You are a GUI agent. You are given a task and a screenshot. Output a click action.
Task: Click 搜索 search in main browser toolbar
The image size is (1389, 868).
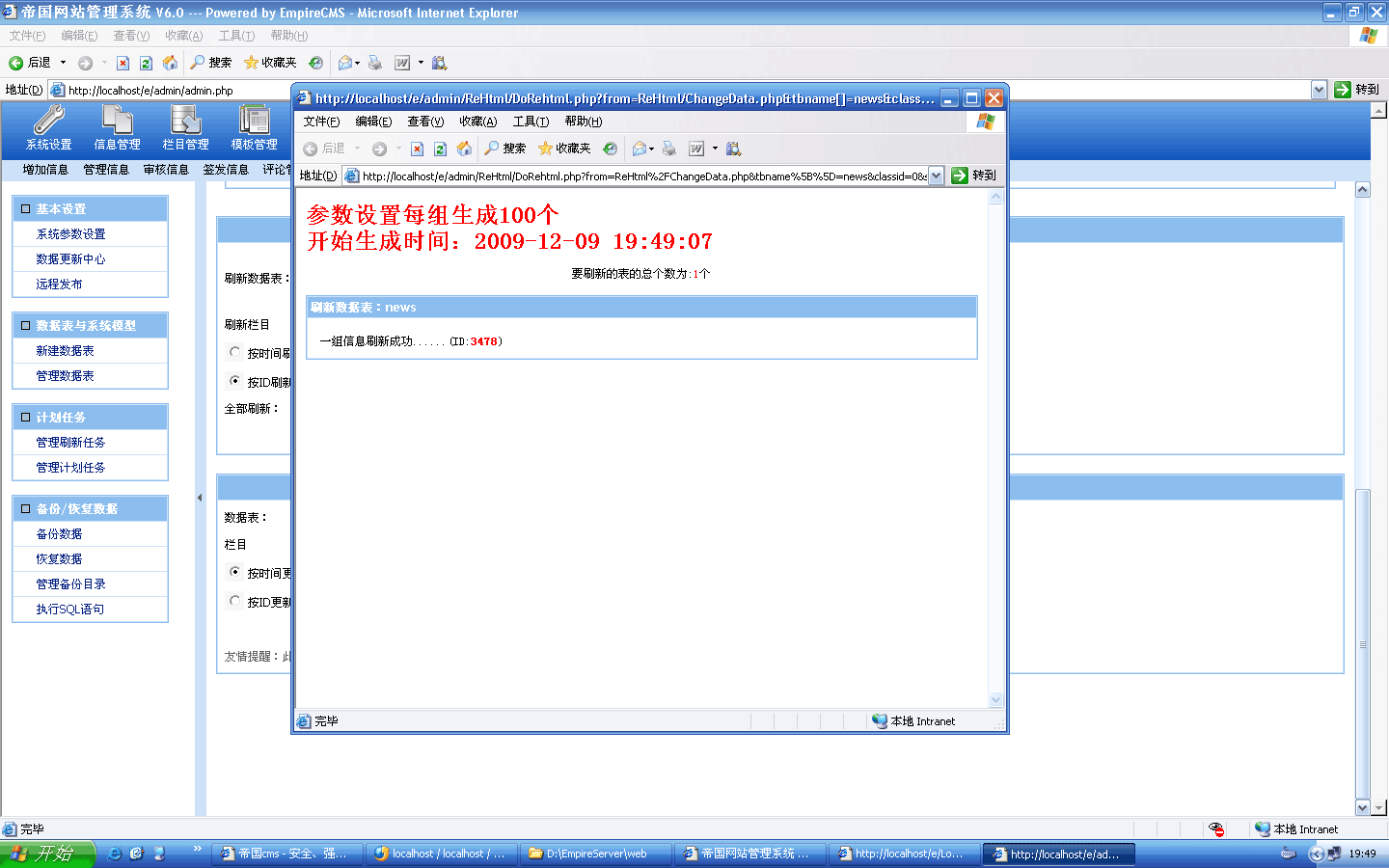(x=211, y=63)
